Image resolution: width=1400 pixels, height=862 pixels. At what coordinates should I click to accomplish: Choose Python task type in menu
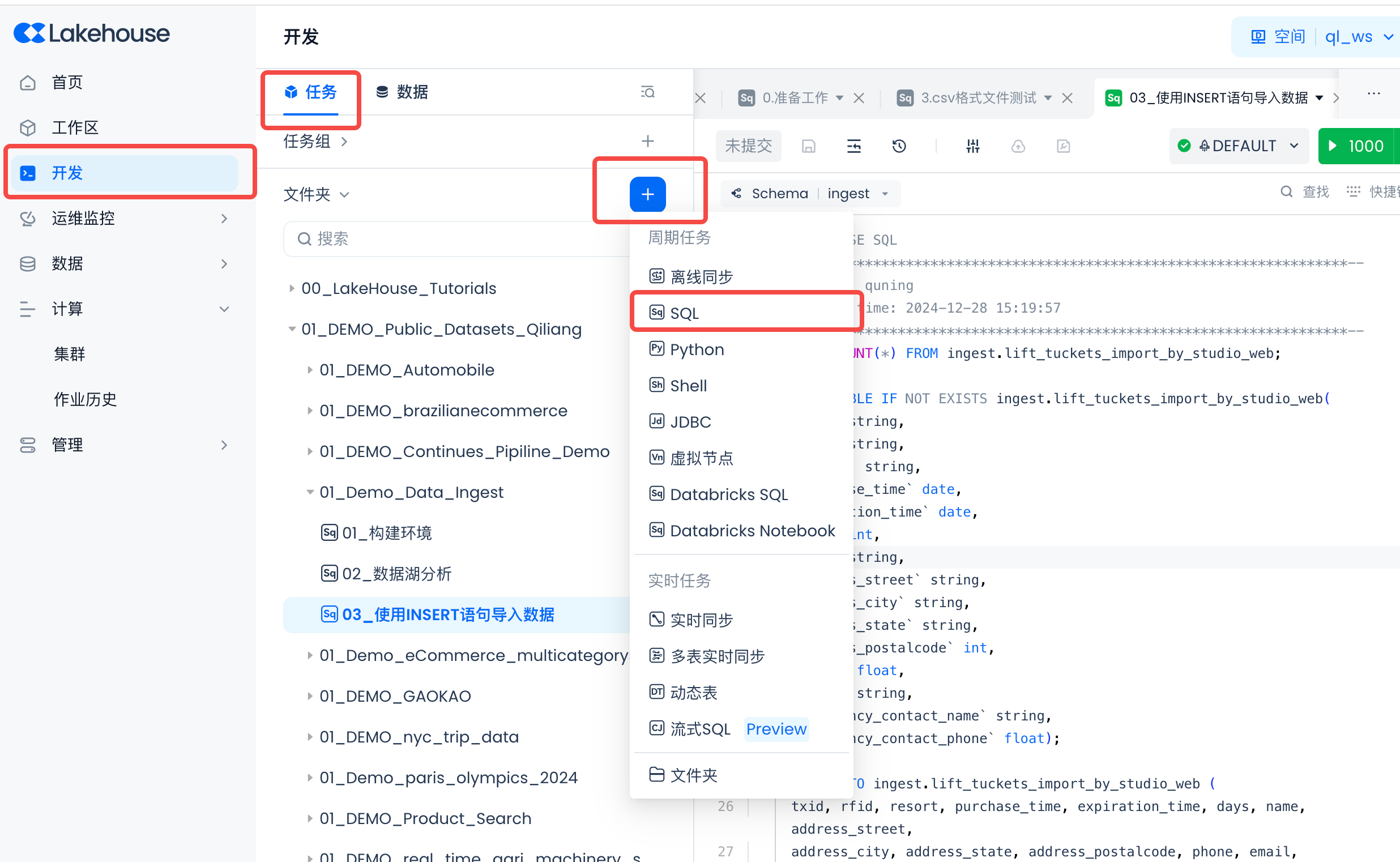[x=697, y=349]
